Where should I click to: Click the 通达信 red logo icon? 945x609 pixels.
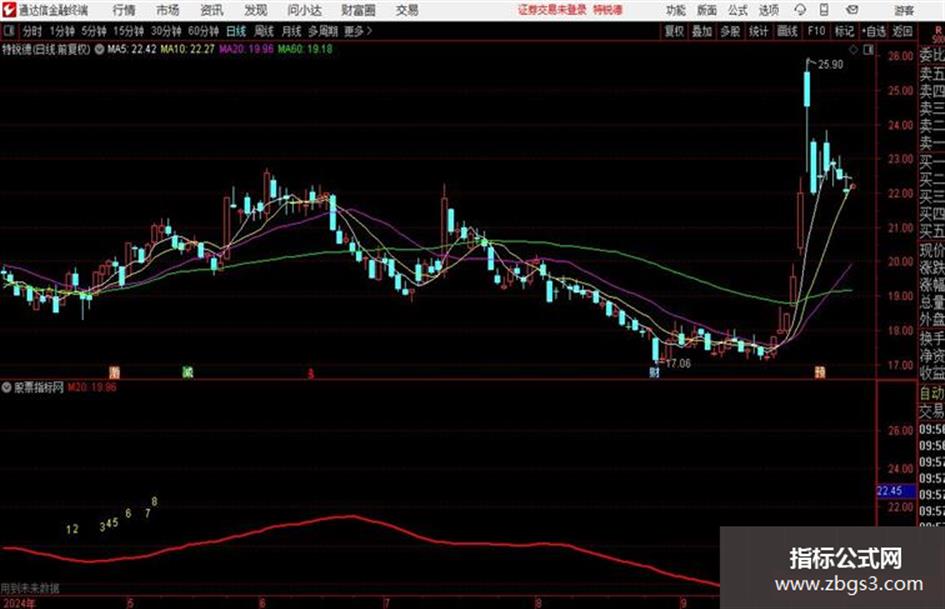[x=9, y=10]
